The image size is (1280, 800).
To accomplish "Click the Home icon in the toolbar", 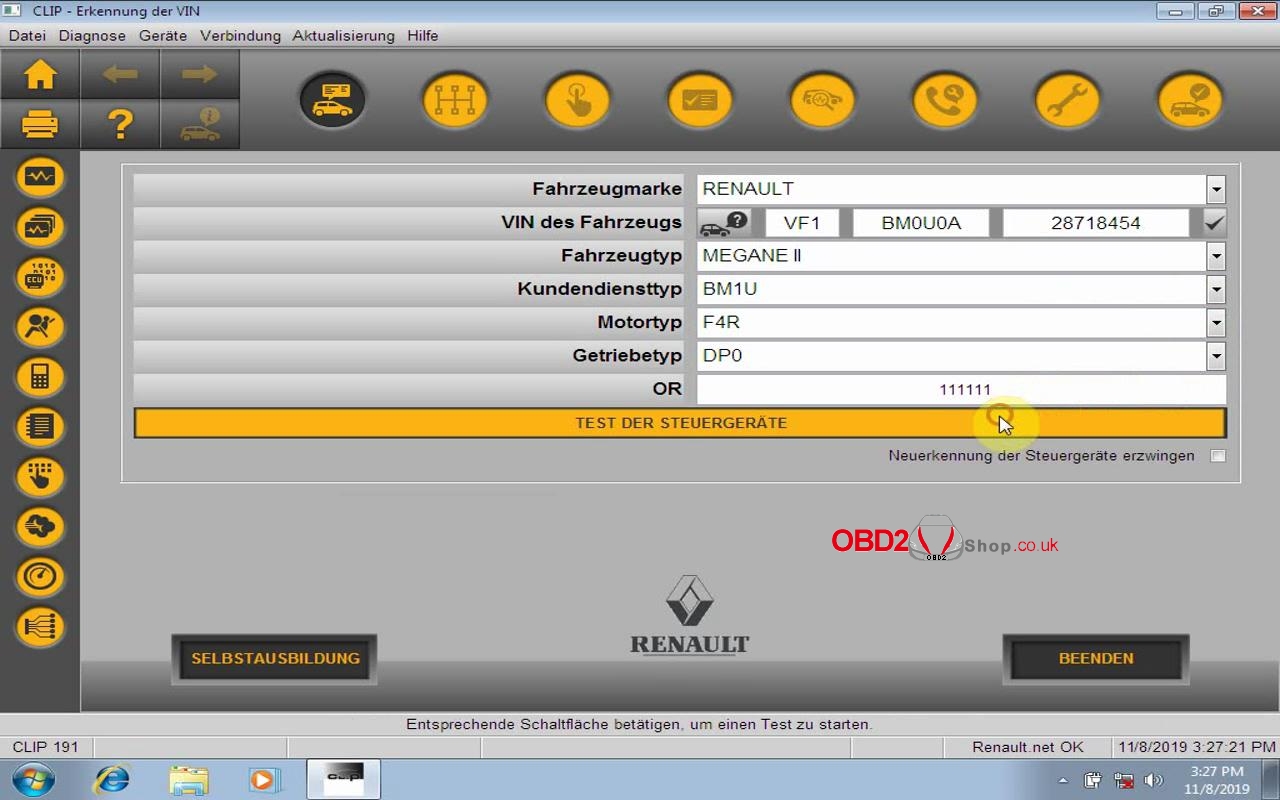I will pos(40,75).
